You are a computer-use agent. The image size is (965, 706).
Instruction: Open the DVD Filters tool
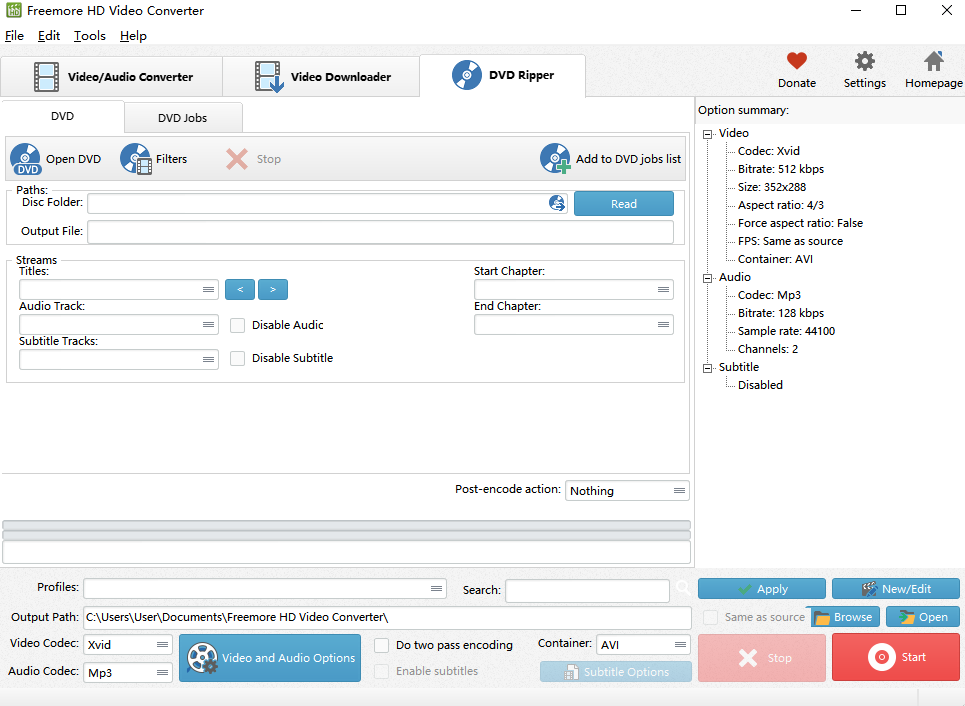[154, 159]
